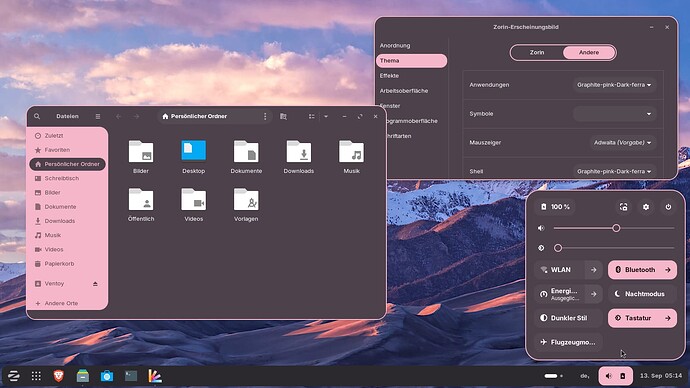Adjust the keyboard brightness slider
690x388 pixels.
point(614,248)
